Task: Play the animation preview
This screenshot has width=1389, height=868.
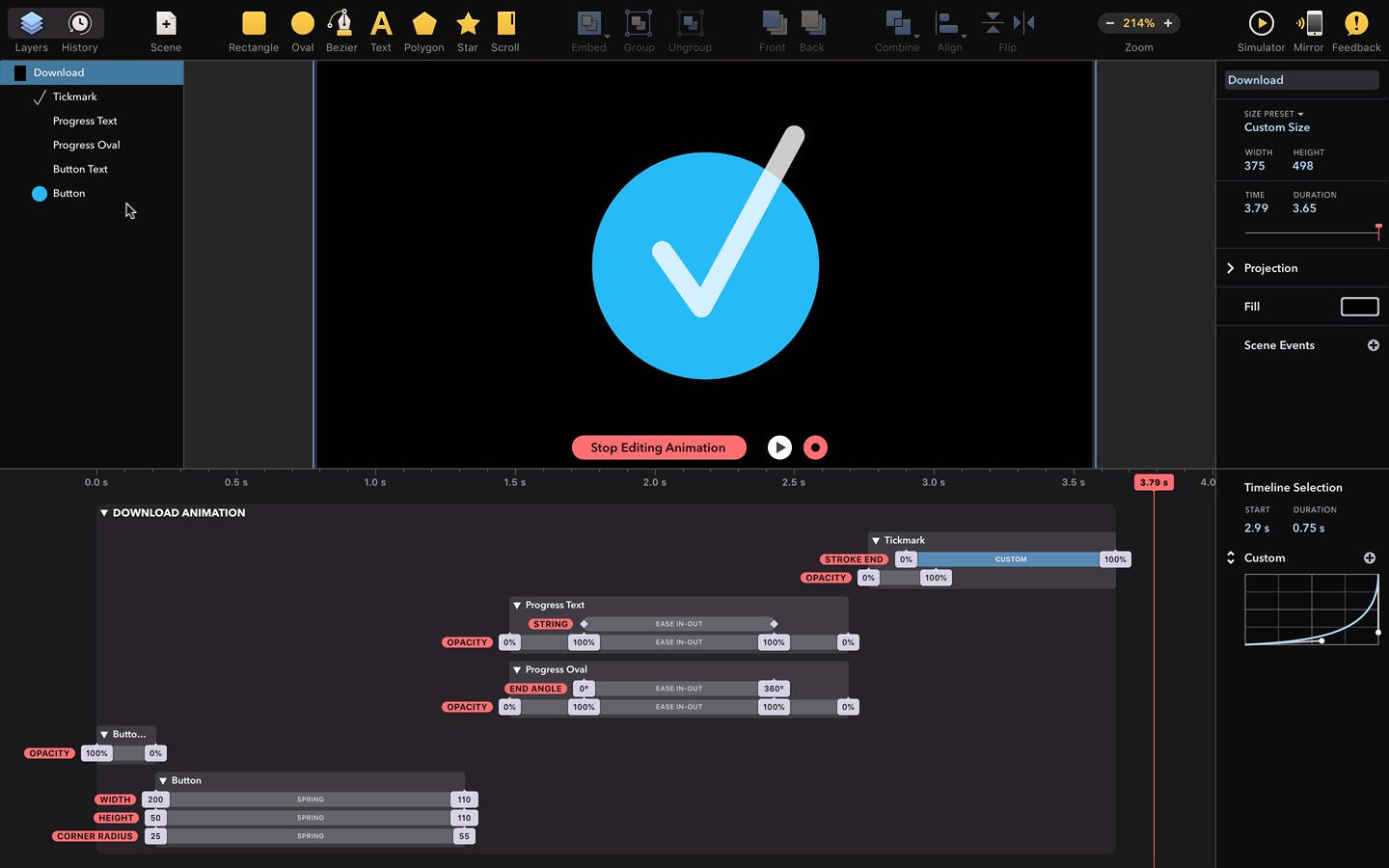Action: [779, 448]
